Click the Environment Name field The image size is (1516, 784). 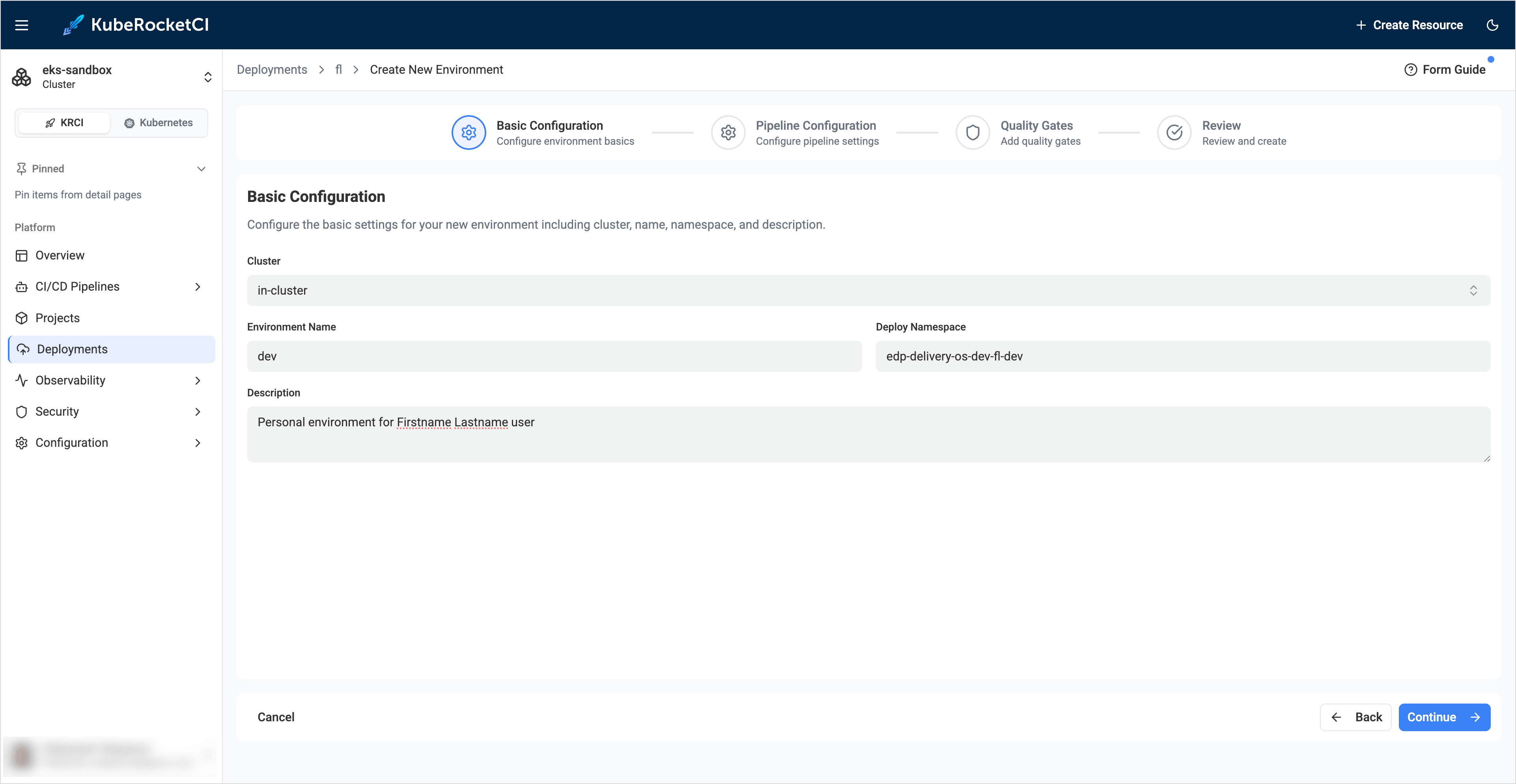554,356
